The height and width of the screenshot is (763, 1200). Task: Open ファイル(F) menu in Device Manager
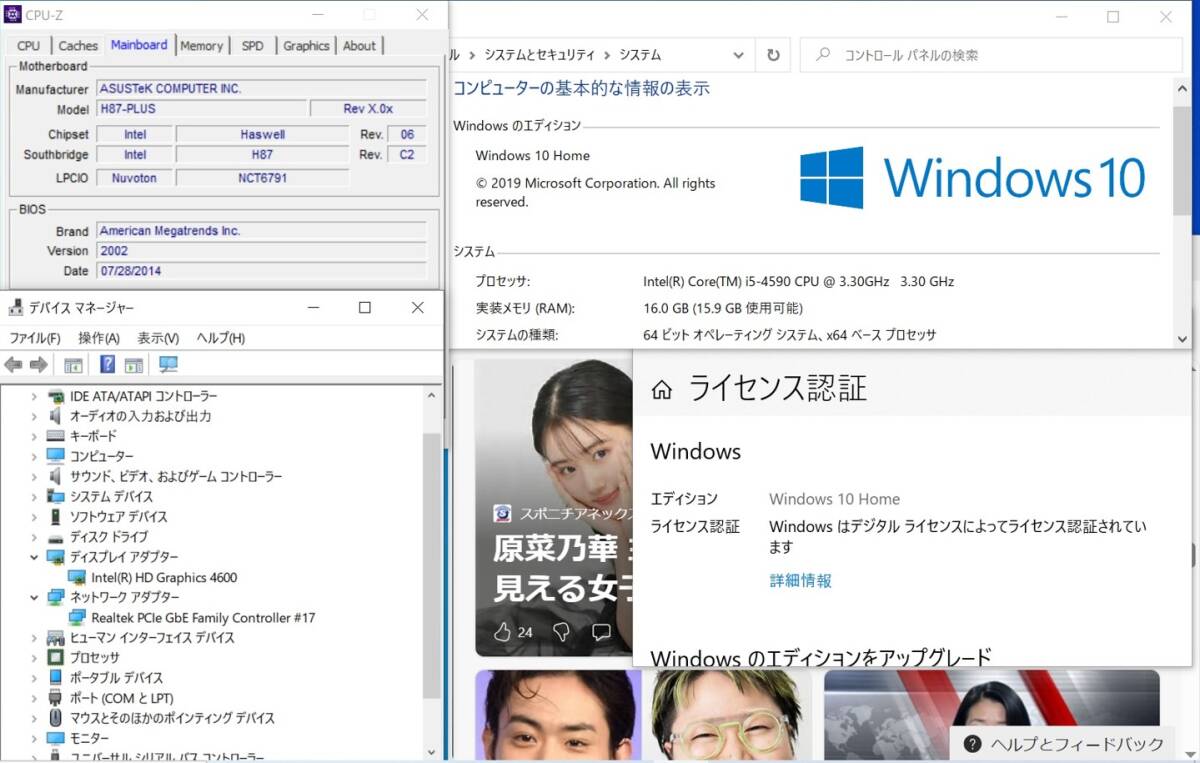click(x=35, y=338)
